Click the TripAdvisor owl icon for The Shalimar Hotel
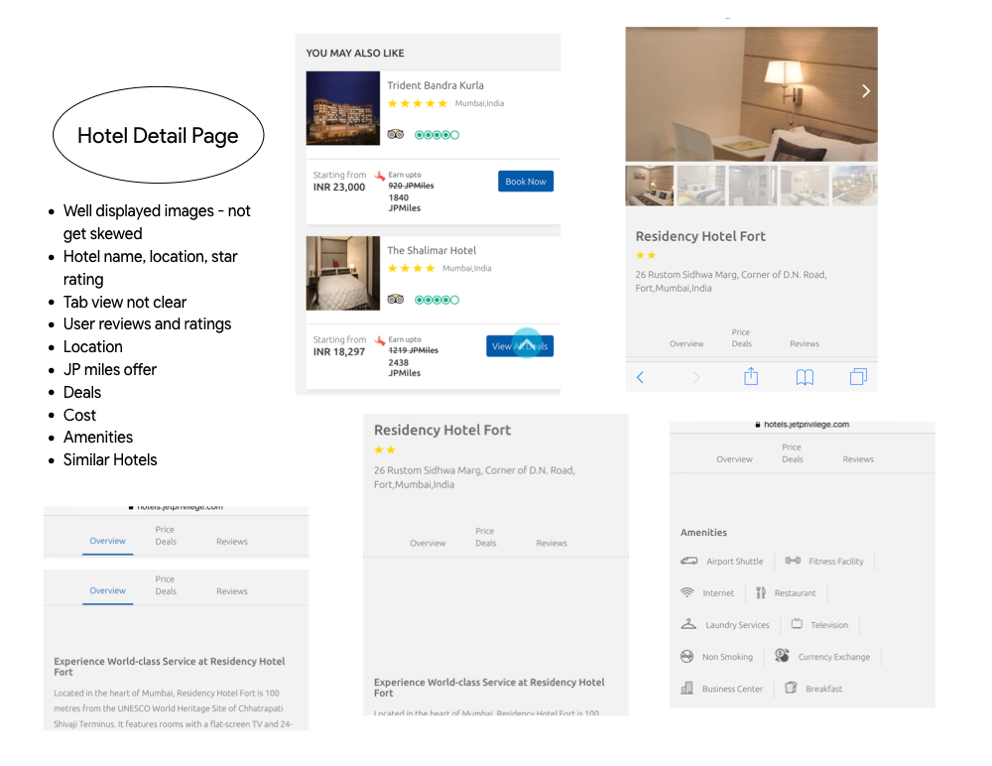Image resolution: width=992 pixels, height=766 pixels. pyautogui.click(x=396, y=299)
